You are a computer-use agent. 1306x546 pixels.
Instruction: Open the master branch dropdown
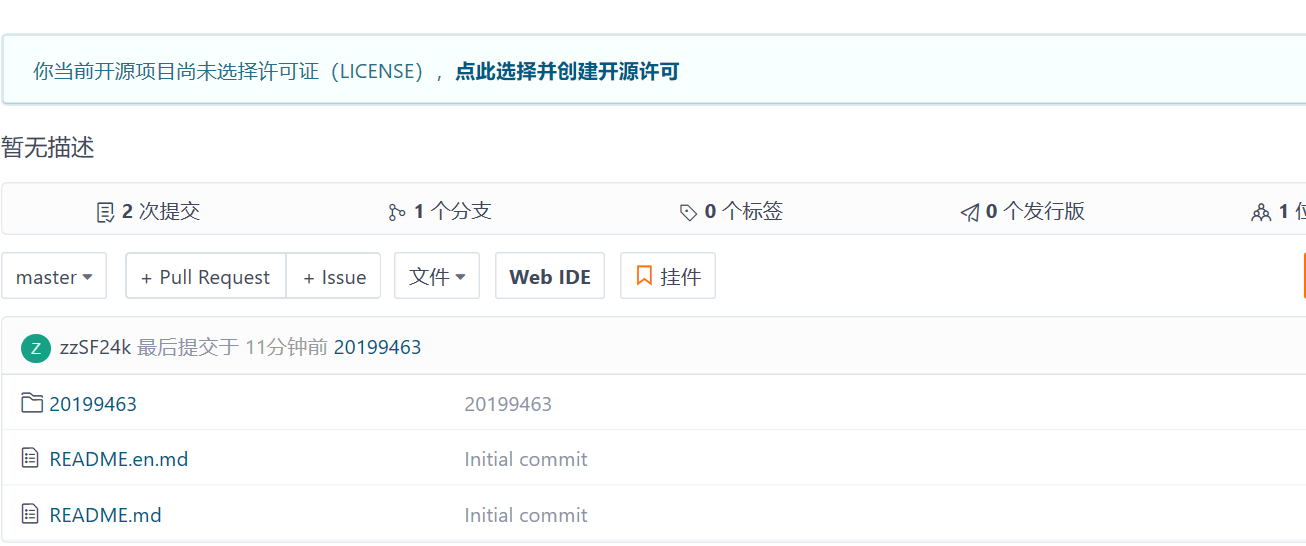point(54,276)
